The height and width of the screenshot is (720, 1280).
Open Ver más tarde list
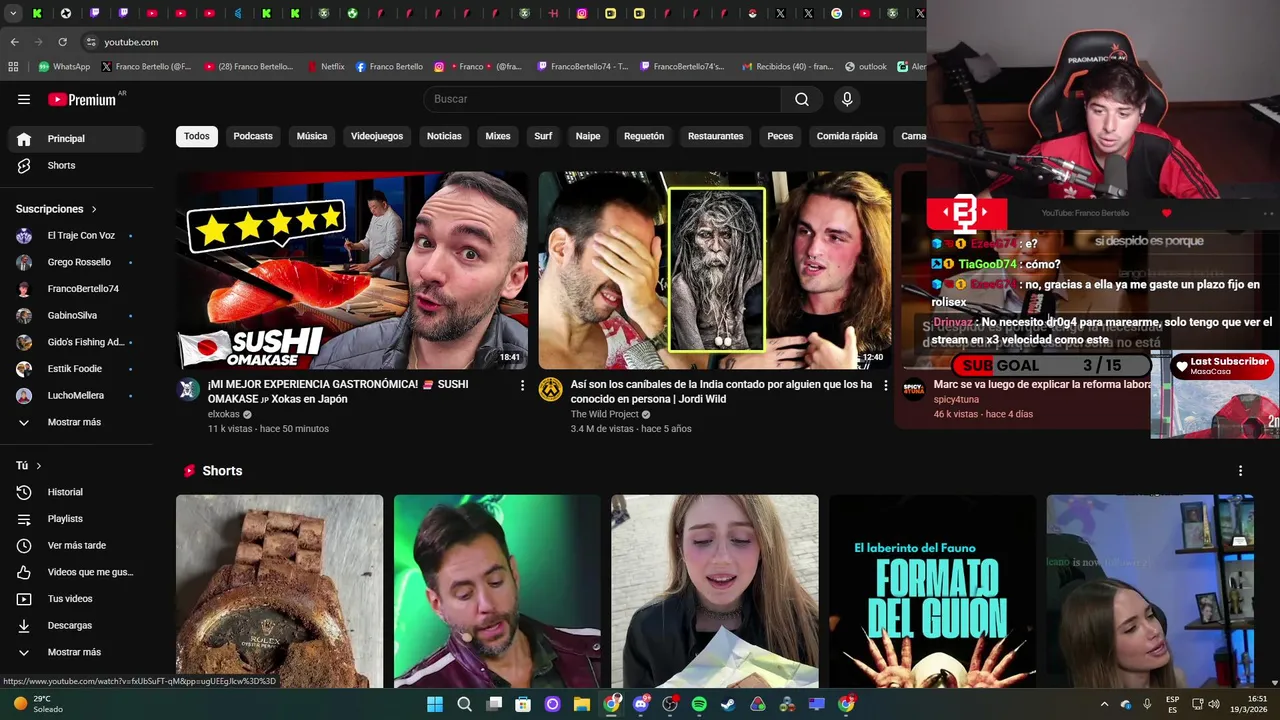pyautogui.click(x=76, y=545)
